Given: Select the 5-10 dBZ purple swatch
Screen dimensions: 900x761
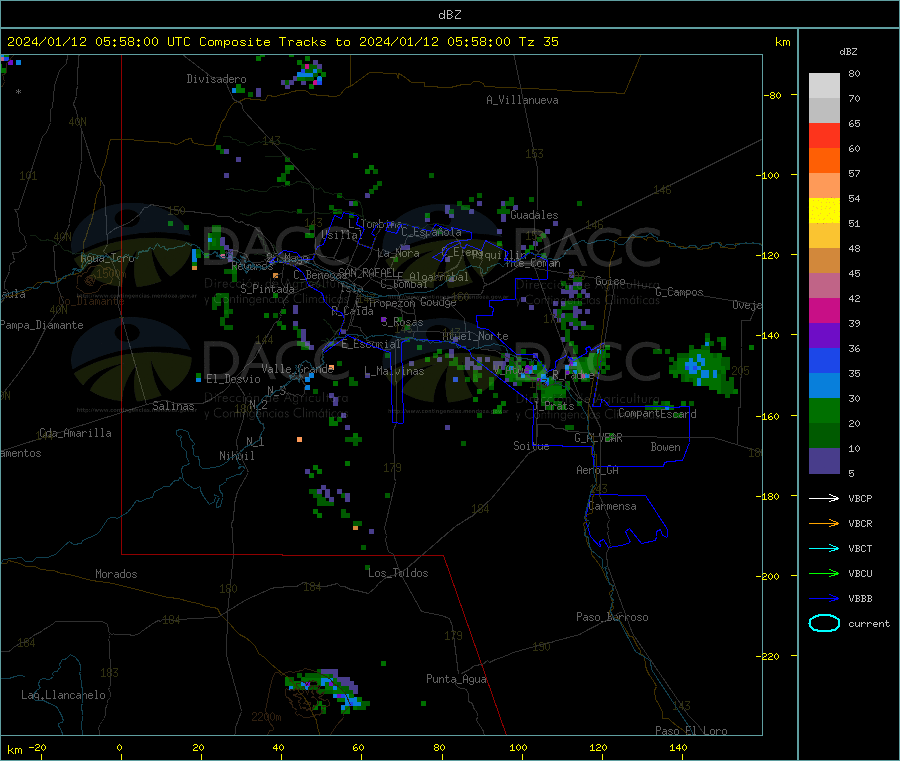Looking at the screenshot, I should click(824, 461).
